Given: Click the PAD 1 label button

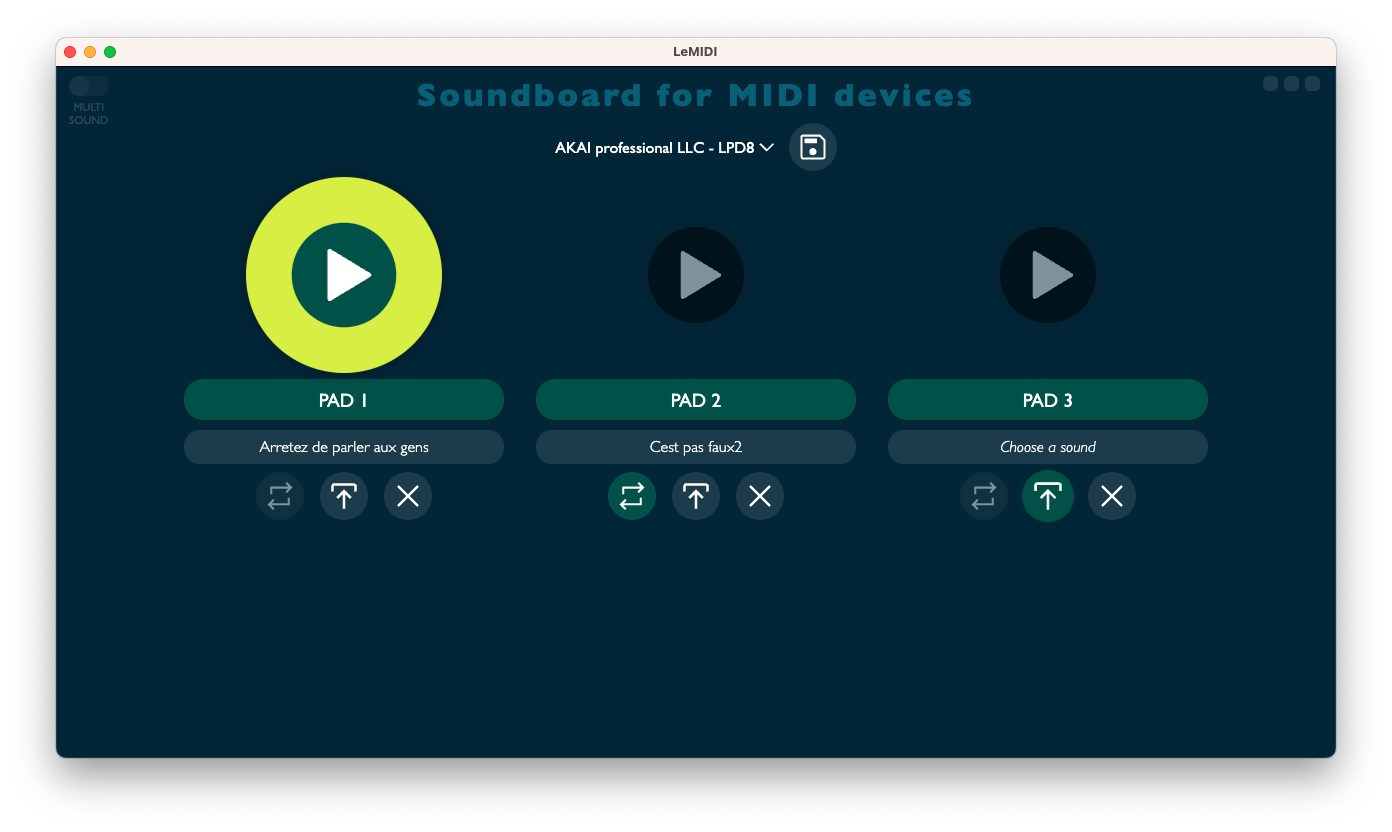Looking at the screenshot, I should tap(344, 400).
